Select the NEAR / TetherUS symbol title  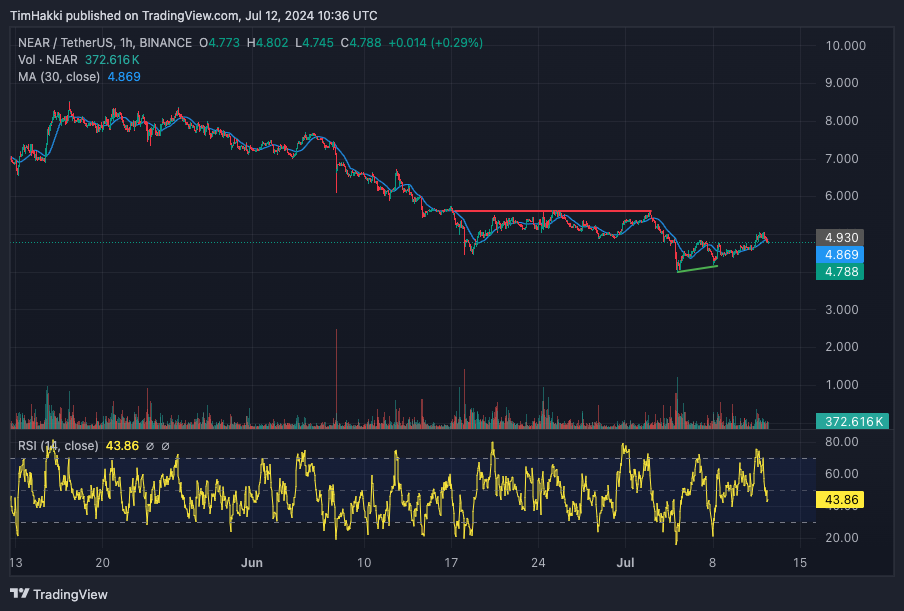105,43
